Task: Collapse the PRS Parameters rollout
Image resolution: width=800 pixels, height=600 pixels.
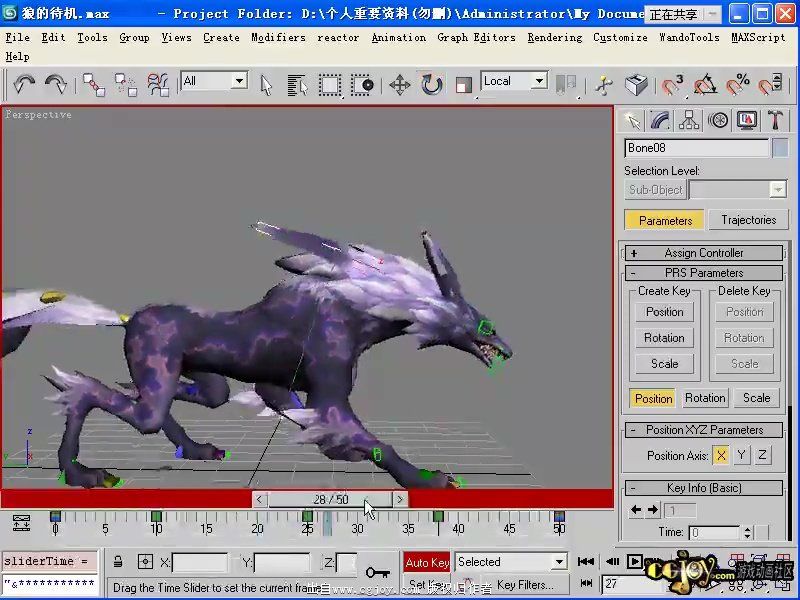Action: pos(704,272)
